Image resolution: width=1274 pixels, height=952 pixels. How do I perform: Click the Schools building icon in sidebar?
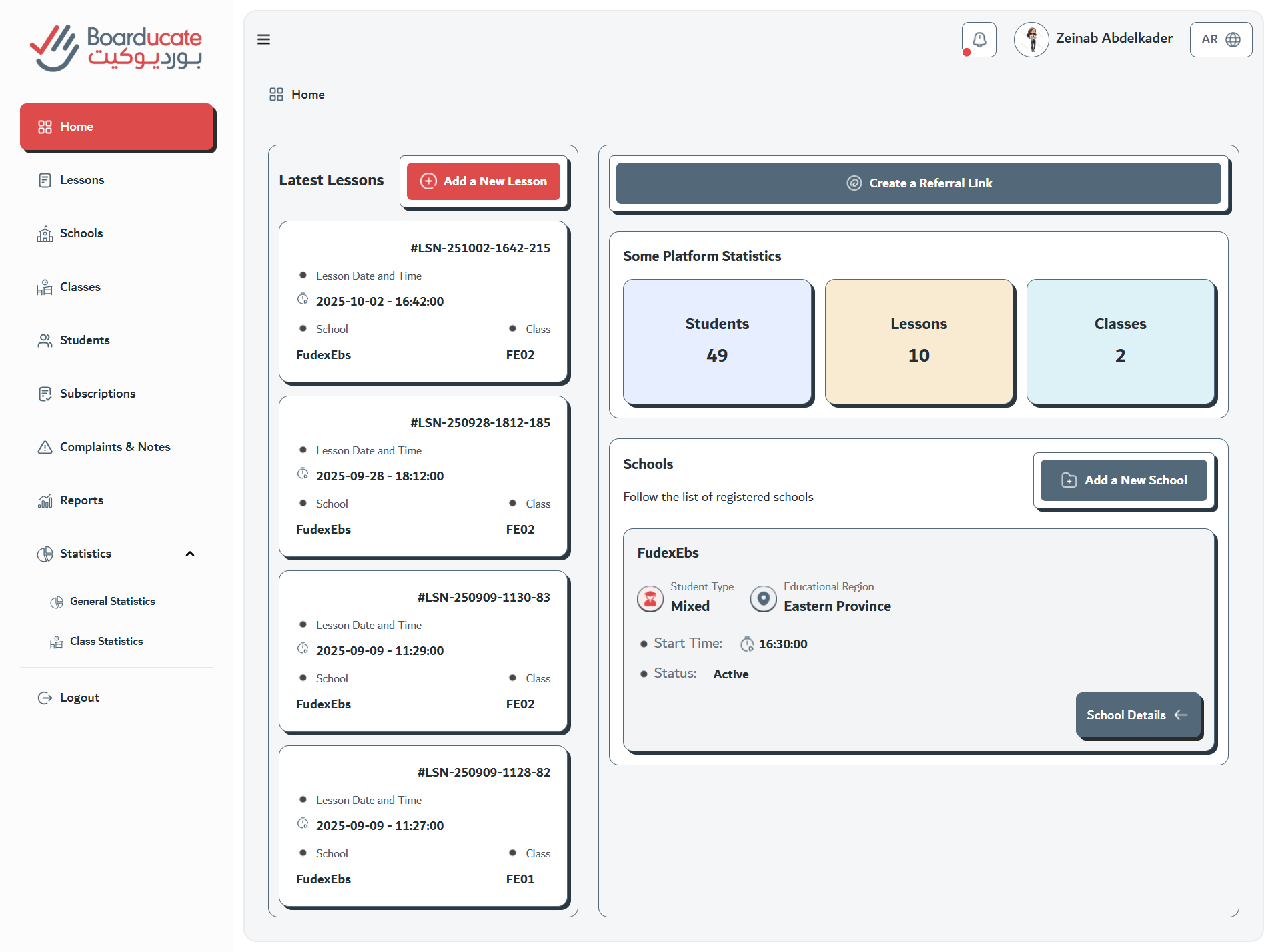point(45,233)
